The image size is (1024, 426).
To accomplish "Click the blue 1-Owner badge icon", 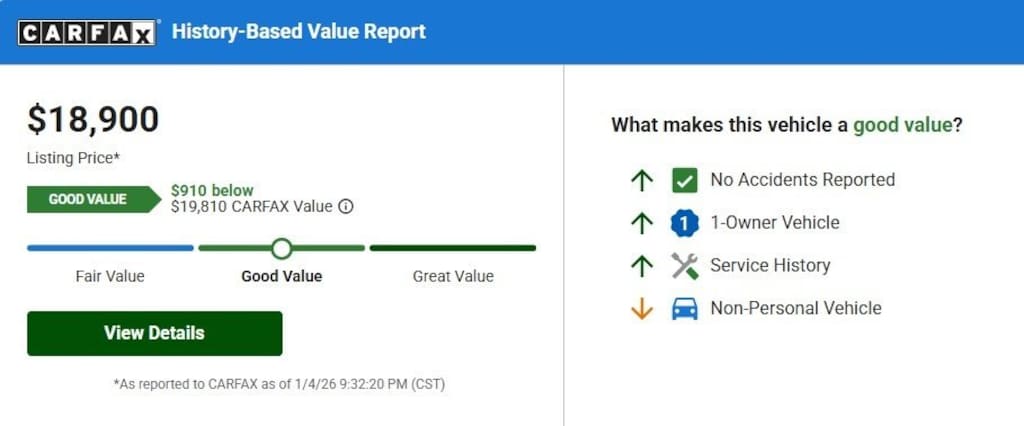I will click(685, 223).
